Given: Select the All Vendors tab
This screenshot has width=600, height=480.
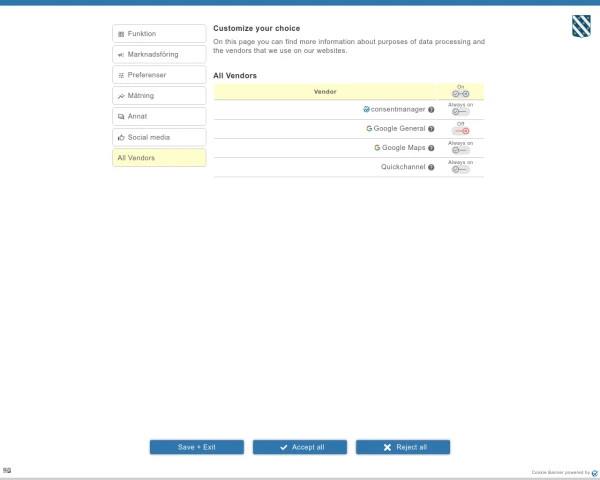Looking at the screenshot, I should [x=159, y=158].
